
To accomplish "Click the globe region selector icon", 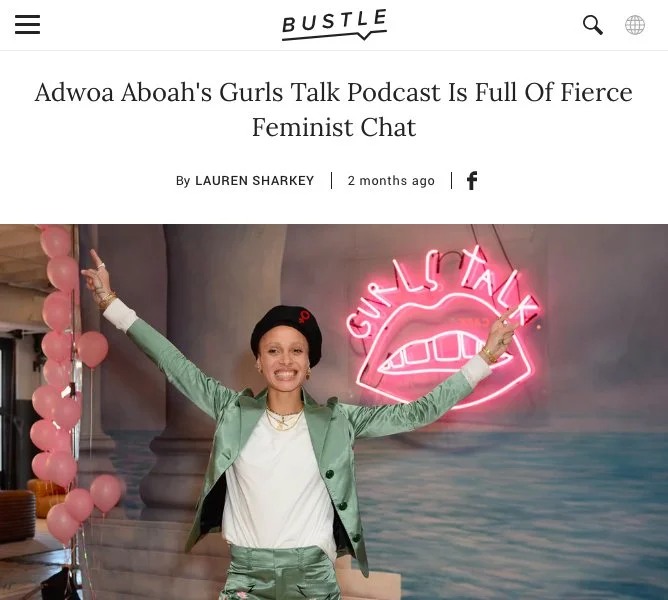I will coord(635,25).
